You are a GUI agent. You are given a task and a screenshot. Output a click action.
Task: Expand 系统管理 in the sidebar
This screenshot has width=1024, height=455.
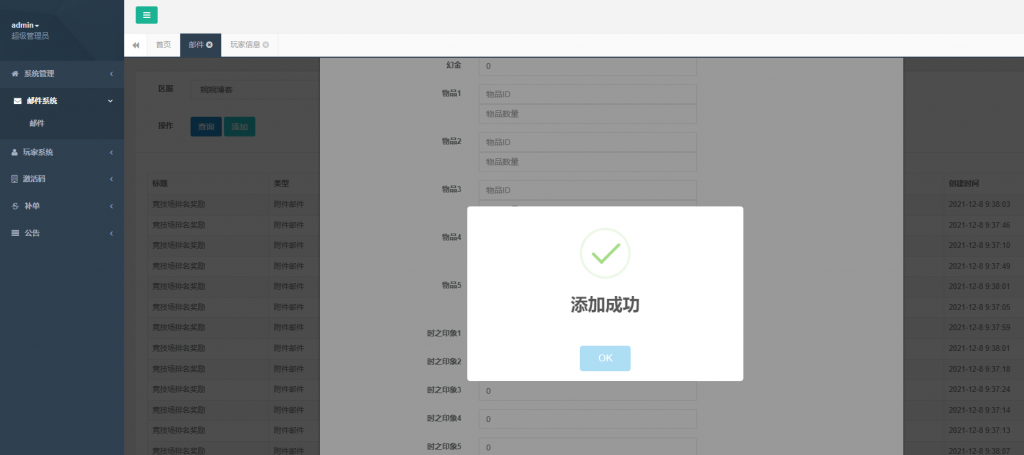(62, 74)
